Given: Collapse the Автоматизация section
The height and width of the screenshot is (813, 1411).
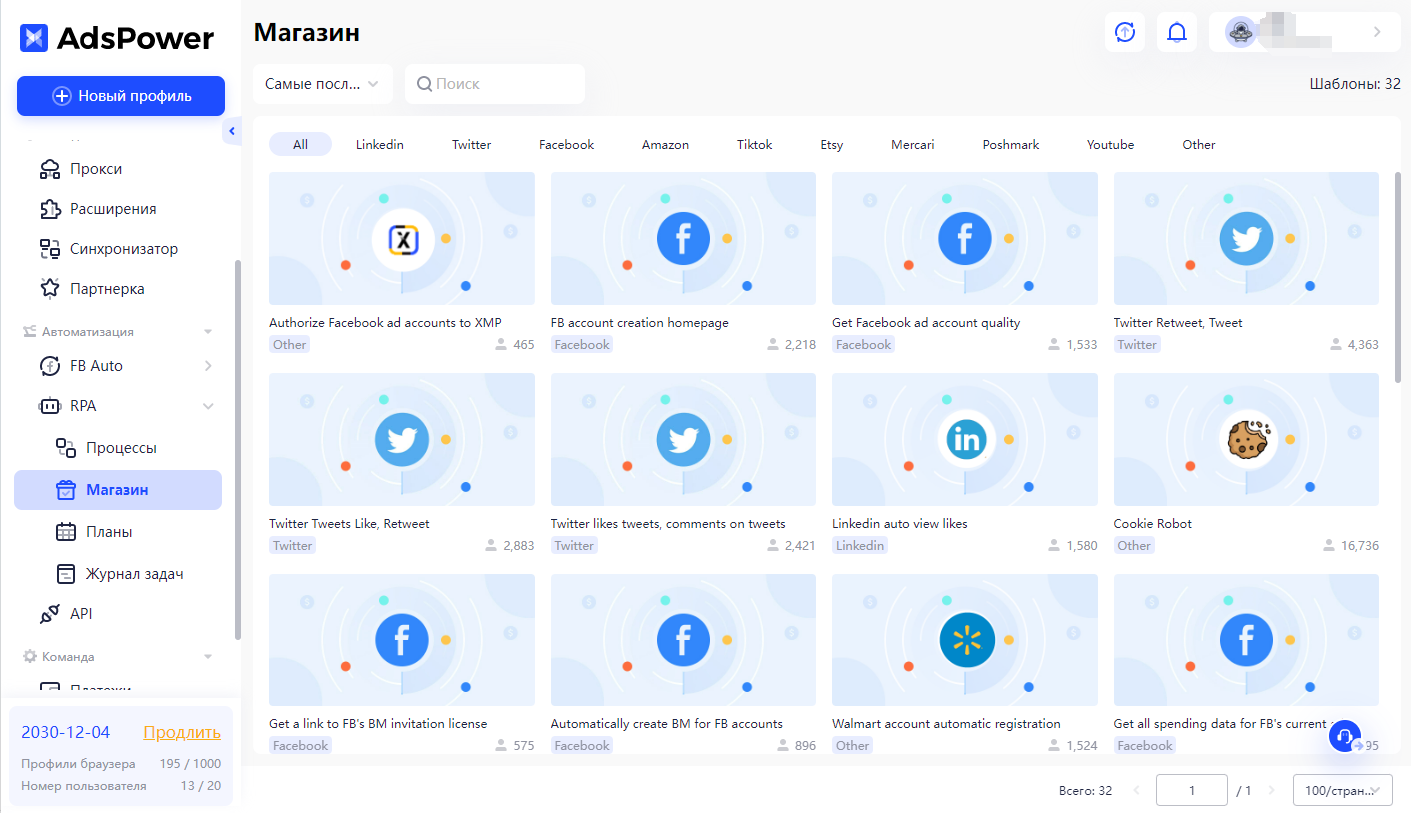Looking at the screenshot, I should [x=208, y=332].
